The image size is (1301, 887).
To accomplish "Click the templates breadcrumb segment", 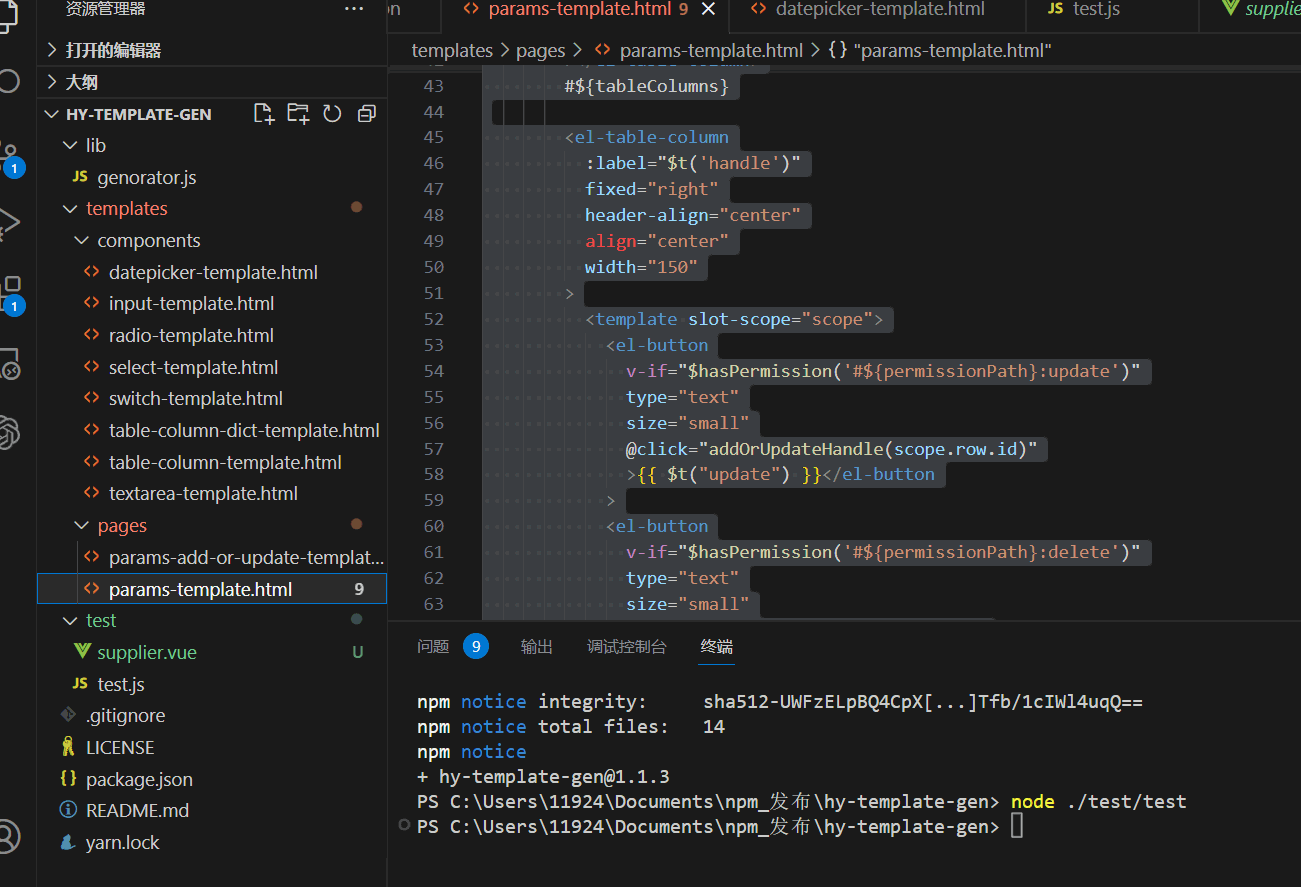I will pyautogui.click(x=452, y=50).
